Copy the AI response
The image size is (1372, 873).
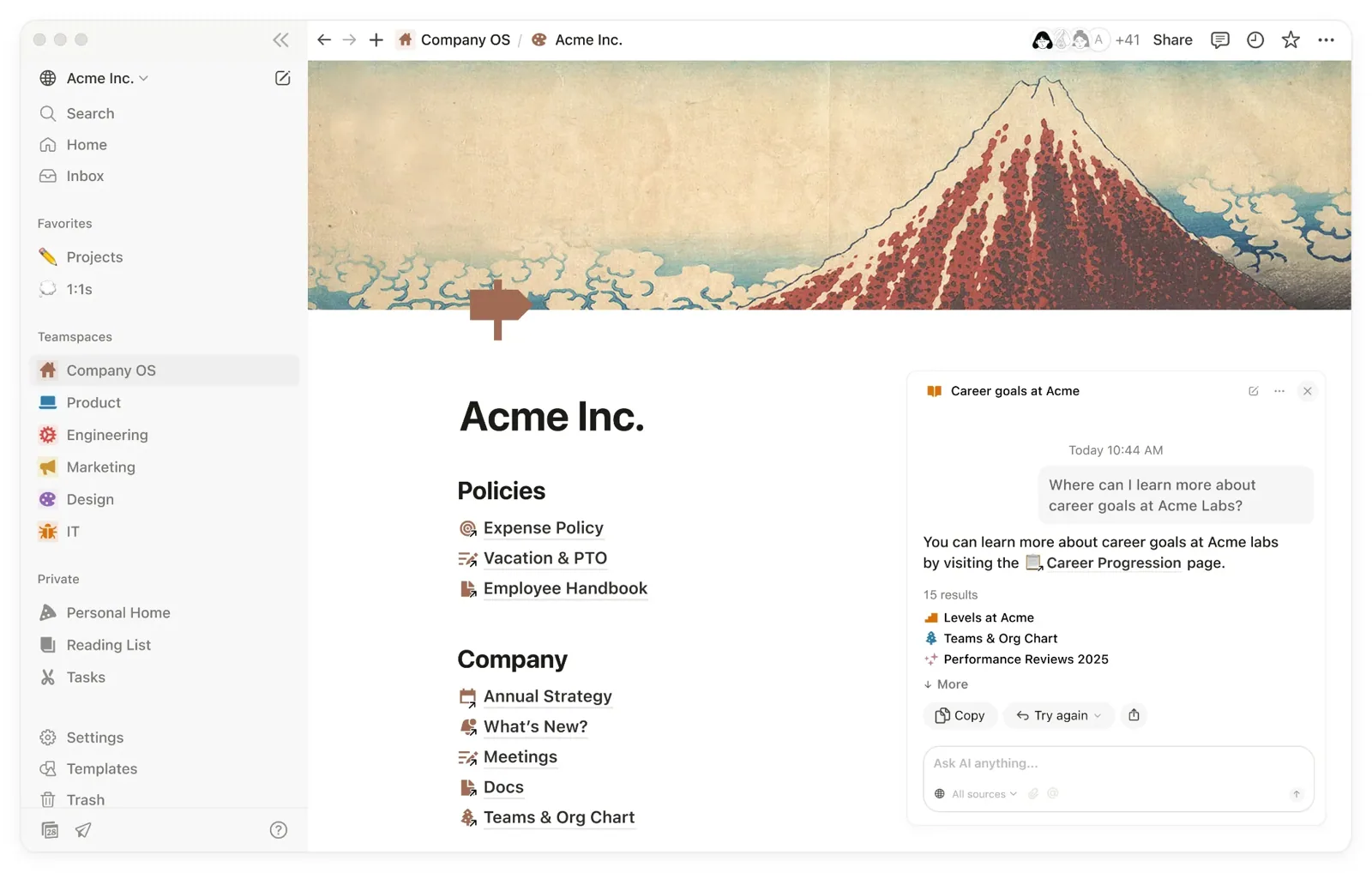click(x=960, y=715)
